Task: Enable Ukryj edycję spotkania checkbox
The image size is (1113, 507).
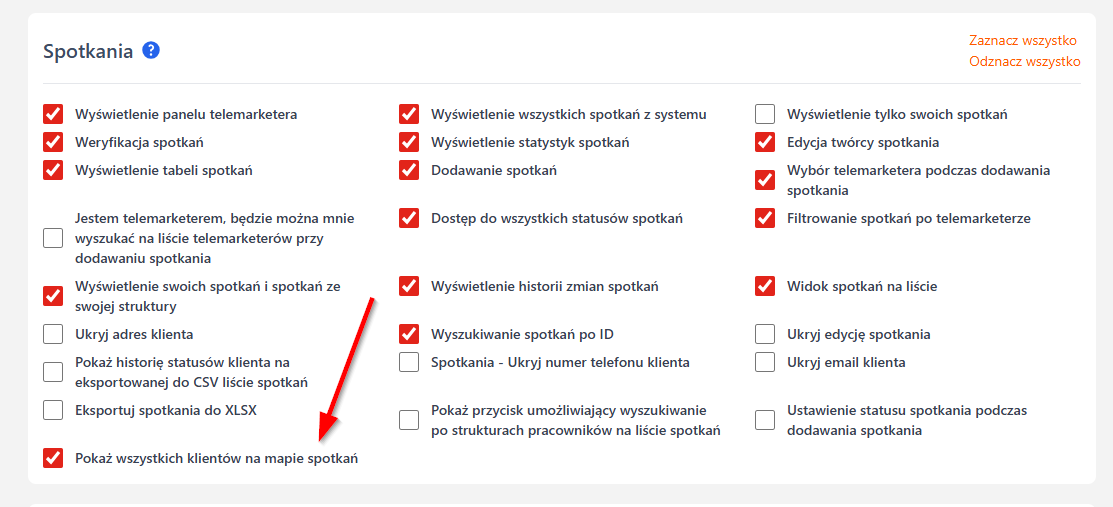Action: pyautogui.click(x=765, y=334)
